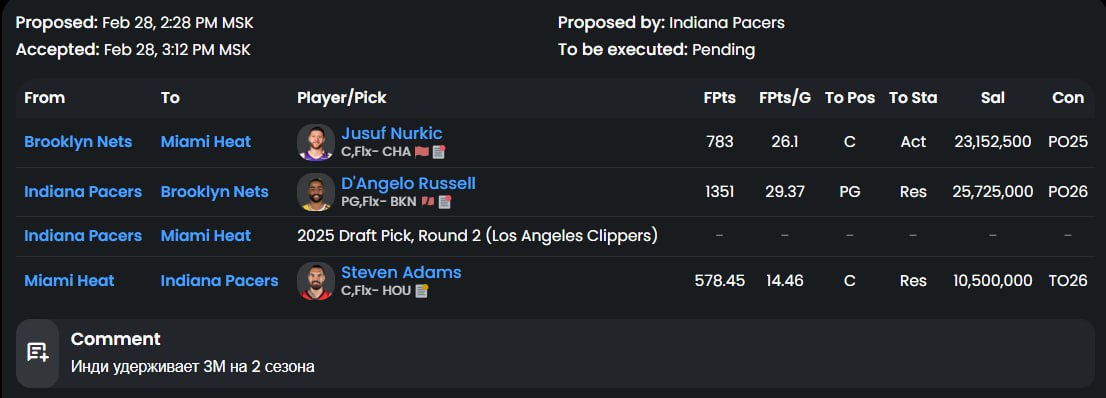Open Indiana Pacers link in Russell row
The width and height of the screenshot is (1106, 398).
(83, 192)
